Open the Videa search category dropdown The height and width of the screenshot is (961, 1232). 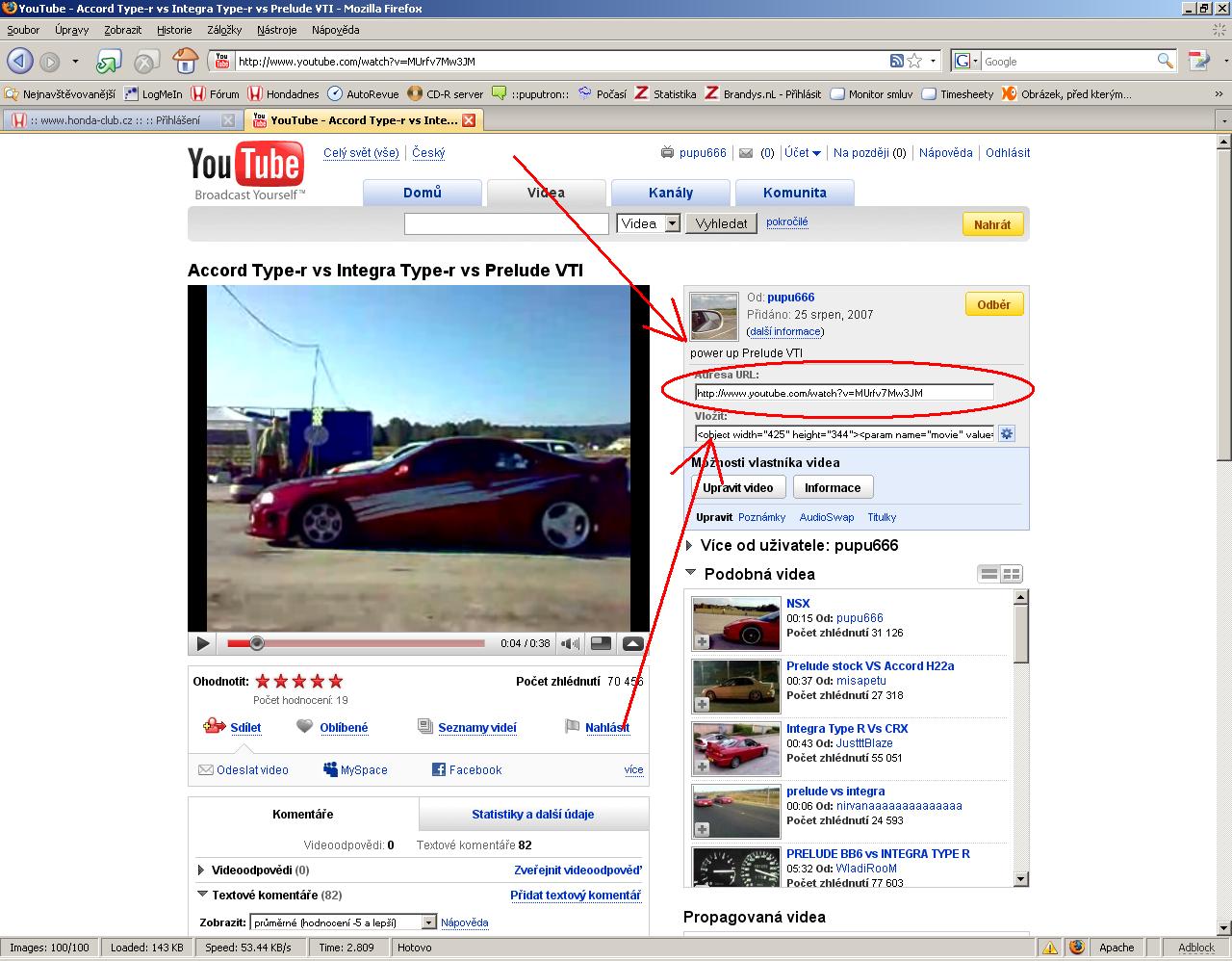[672, 223]
